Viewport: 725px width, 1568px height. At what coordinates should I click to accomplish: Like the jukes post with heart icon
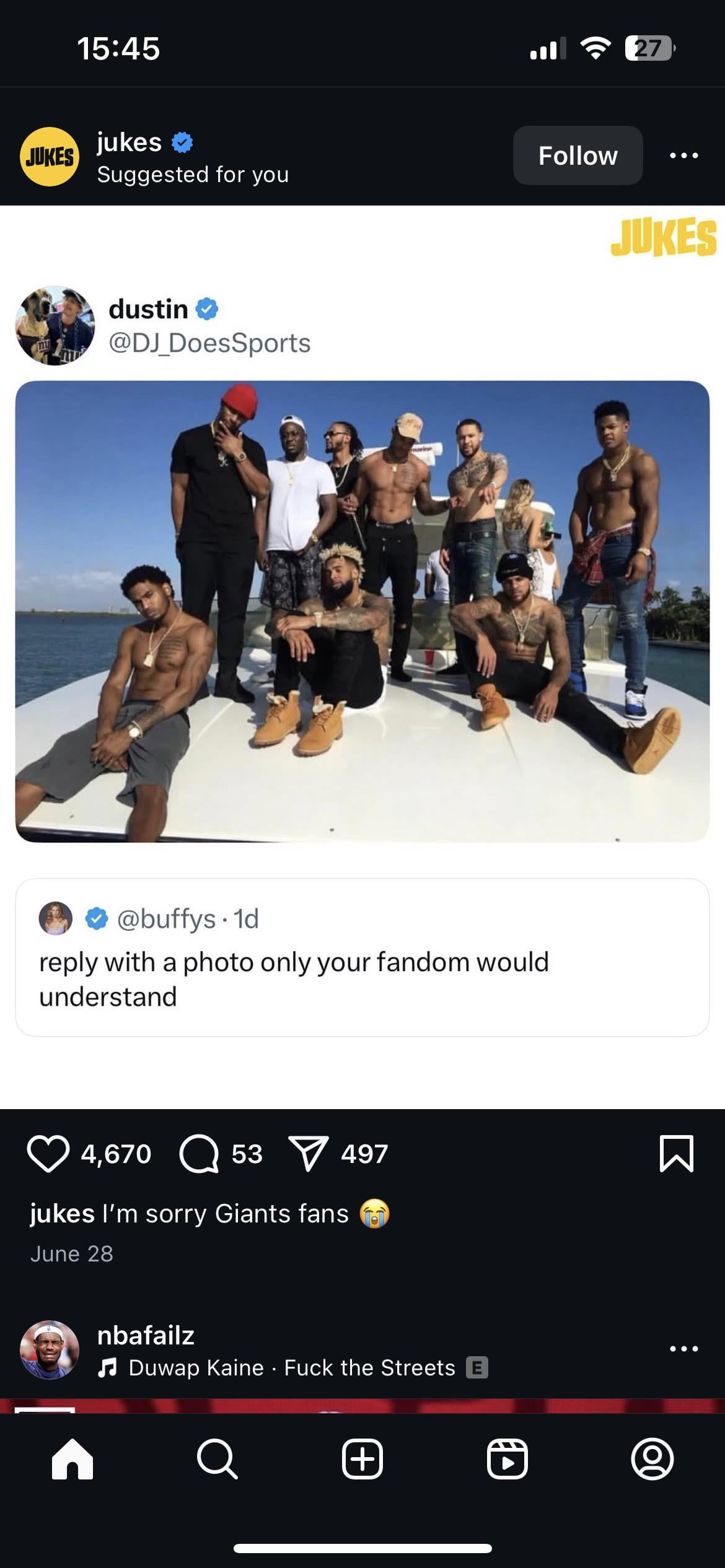coord(48,1154)
